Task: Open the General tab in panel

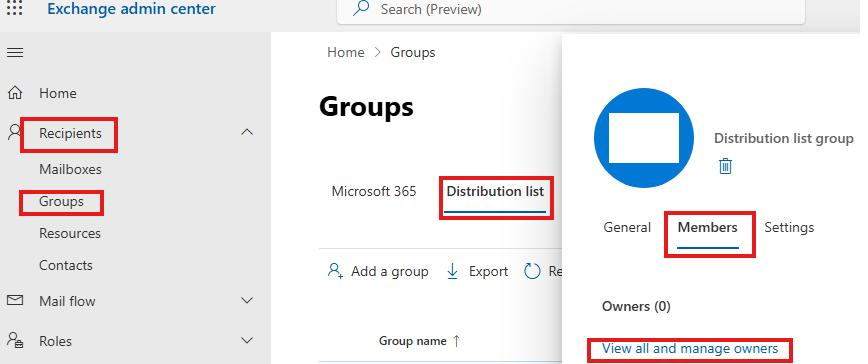Action: [627, 227]
